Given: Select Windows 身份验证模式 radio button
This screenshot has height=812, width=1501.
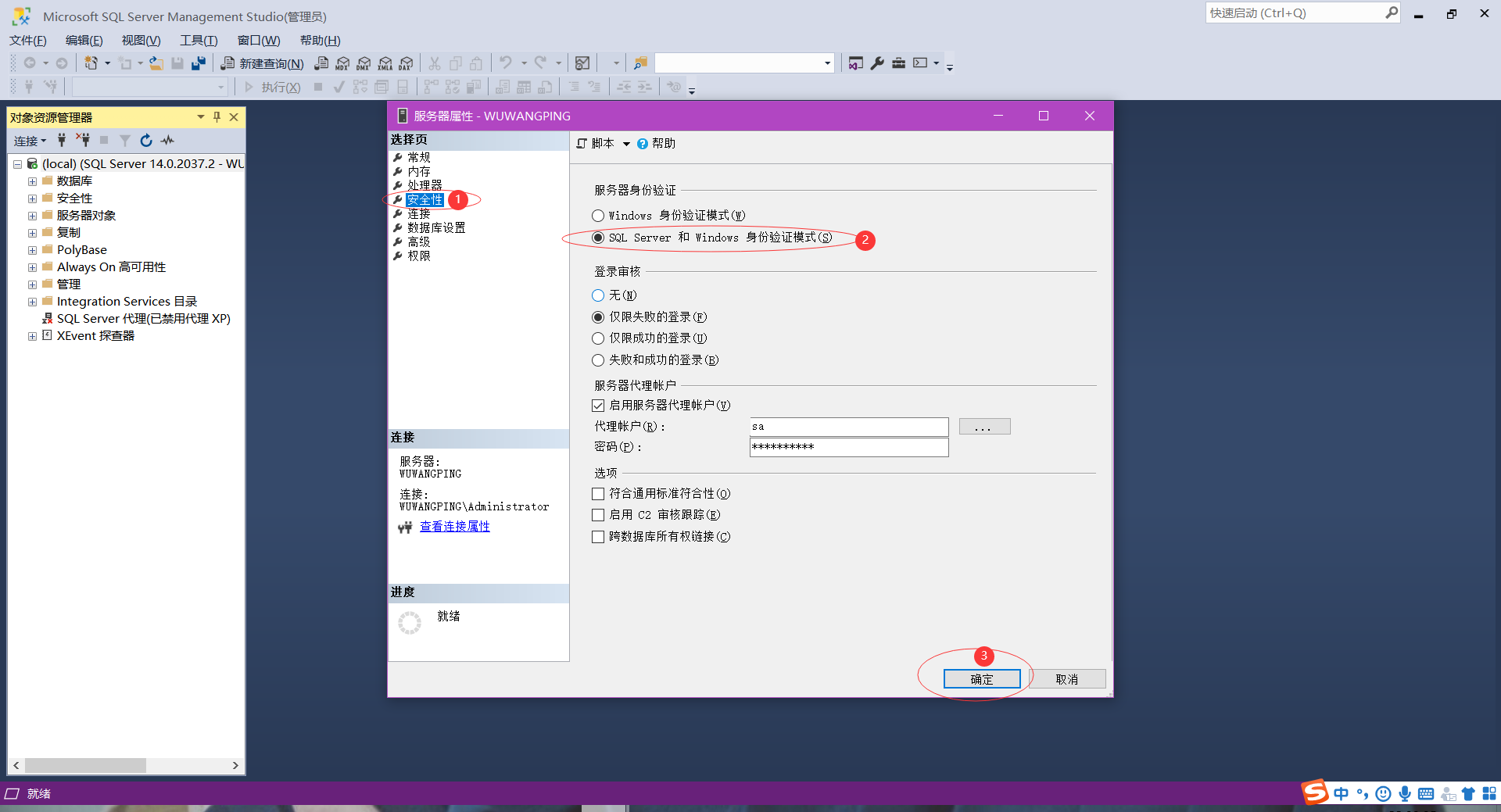Looking at the screenshot, I should (x=598, y=216).
